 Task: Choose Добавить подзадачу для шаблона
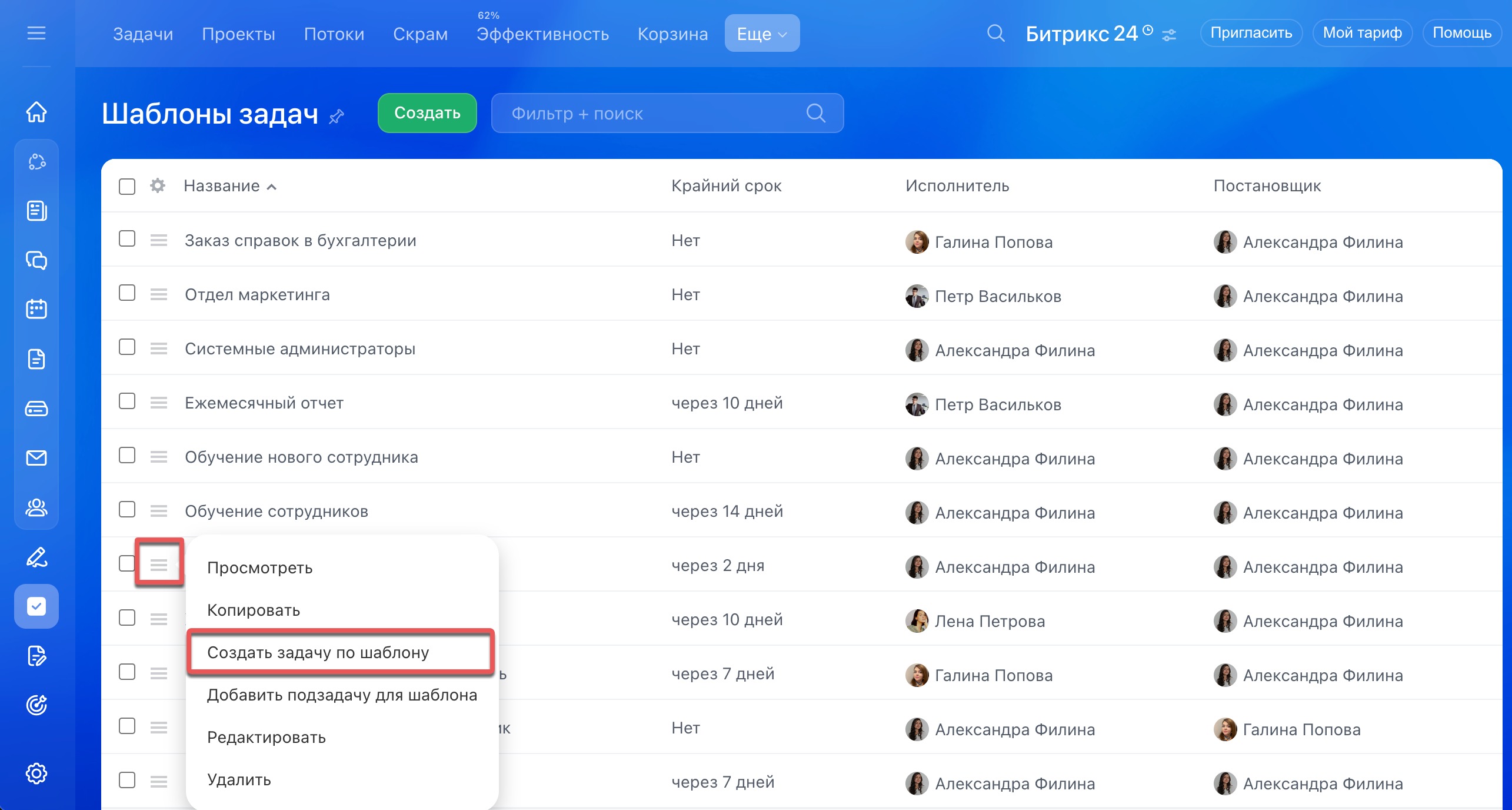tap(342, 695)
